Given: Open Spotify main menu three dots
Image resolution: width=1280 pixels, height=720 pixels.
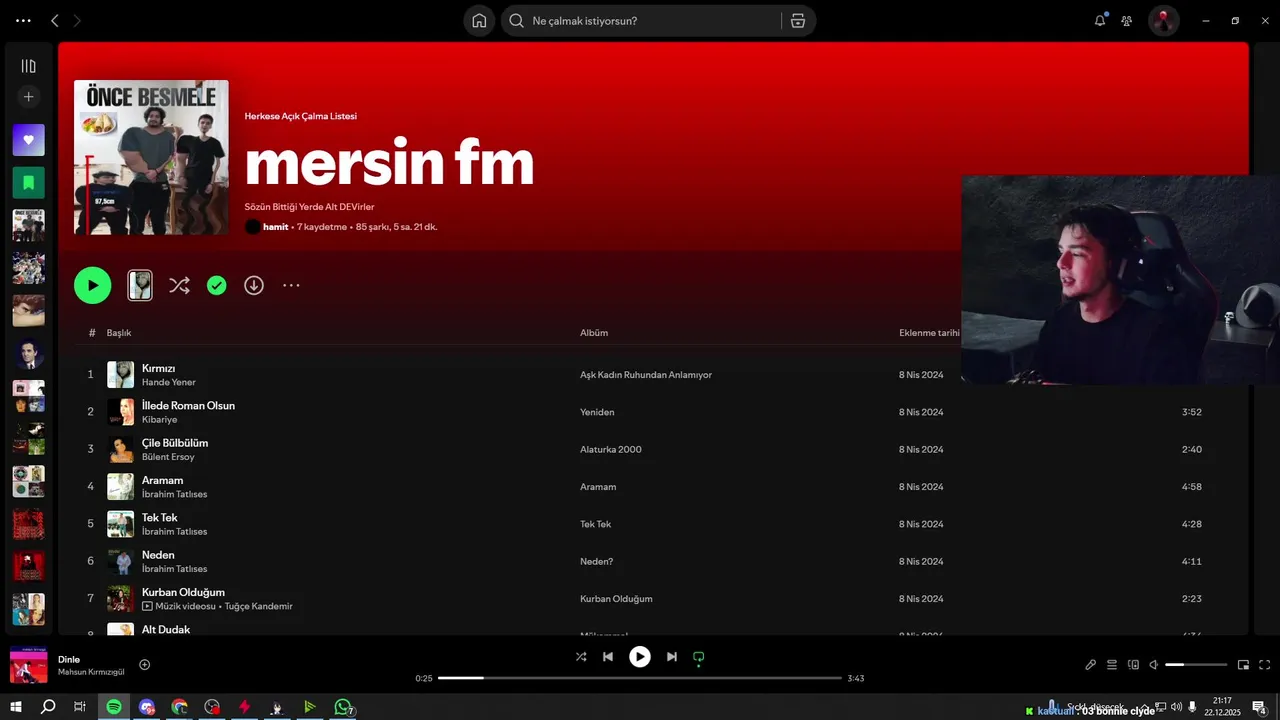Looking at the screenshot, I should pos(24,20).
